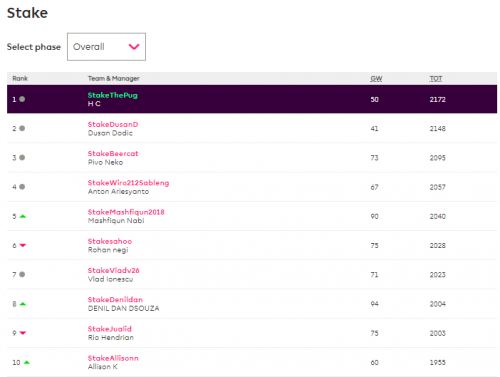
Task: Click the grey no-change dot at rank 4
Action: [22, 187]
